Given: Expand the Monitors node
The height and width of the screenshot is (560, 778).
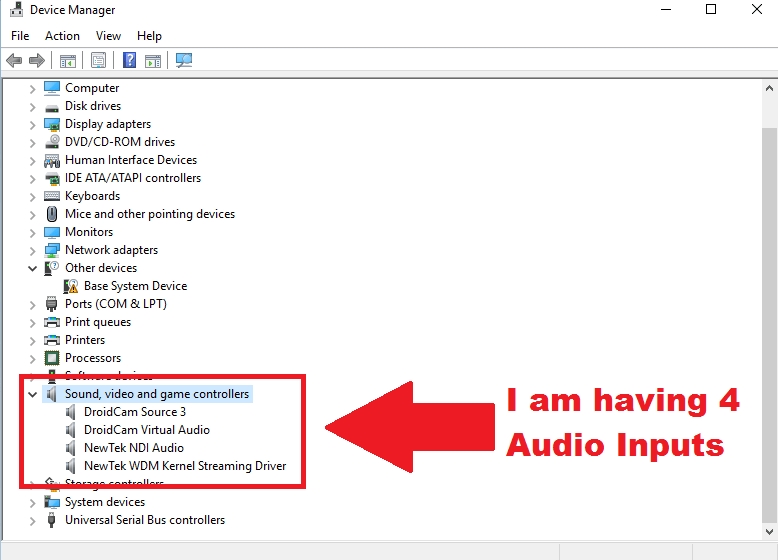Looking at the screenshot, I should click(x=33, y=233).
